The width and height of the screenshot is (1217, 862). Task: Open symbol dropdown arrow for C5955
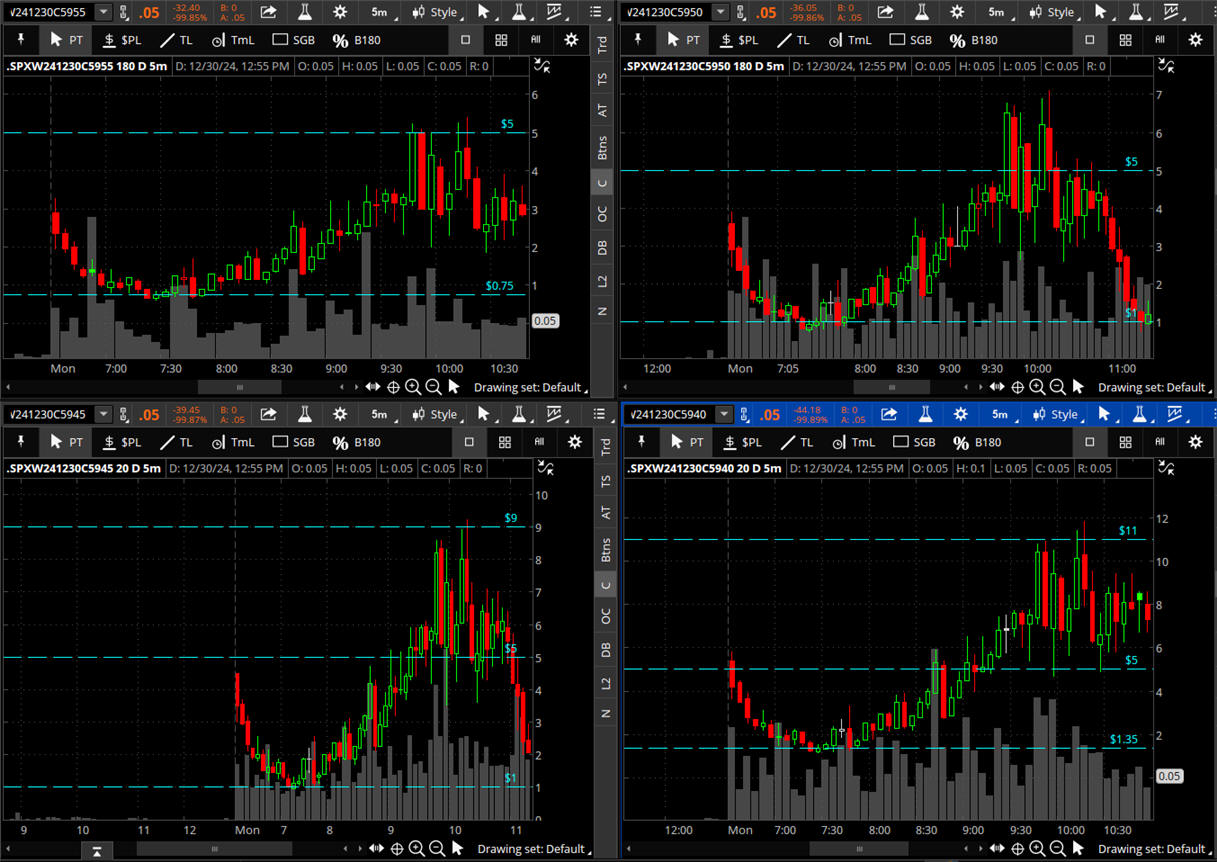coord(103,12)
